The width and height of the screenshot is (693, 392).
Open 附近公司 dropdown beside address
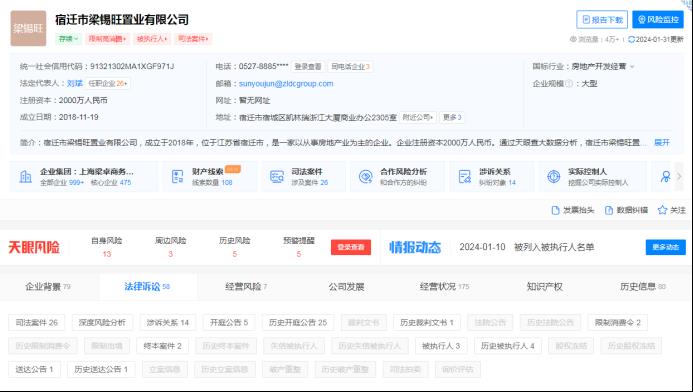tap(418, 118)
